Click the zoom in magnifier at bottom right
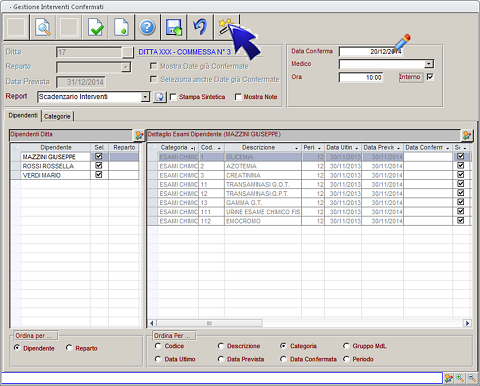480x386 pixels. click(460, 378)
